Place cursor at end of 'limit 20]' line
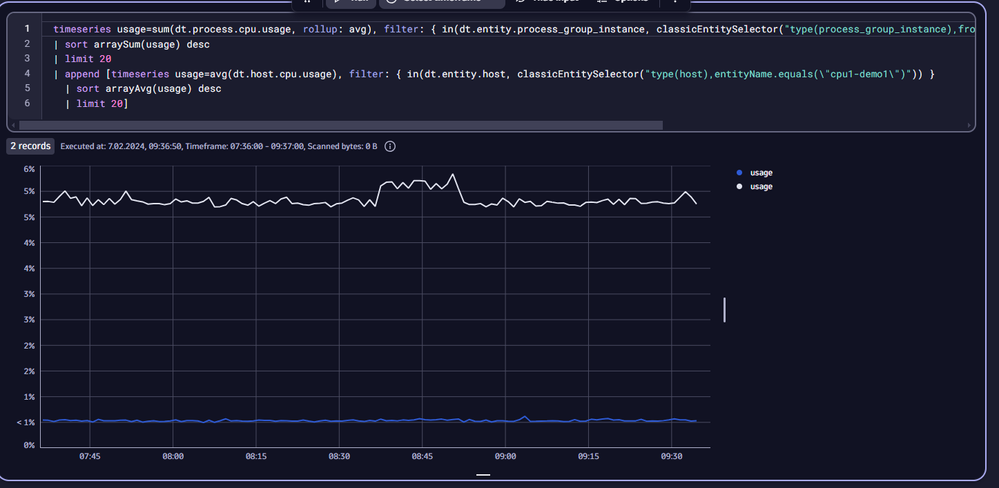Viewport: 999px width, 488px height. pyautogui.click(x=128, y=104)
